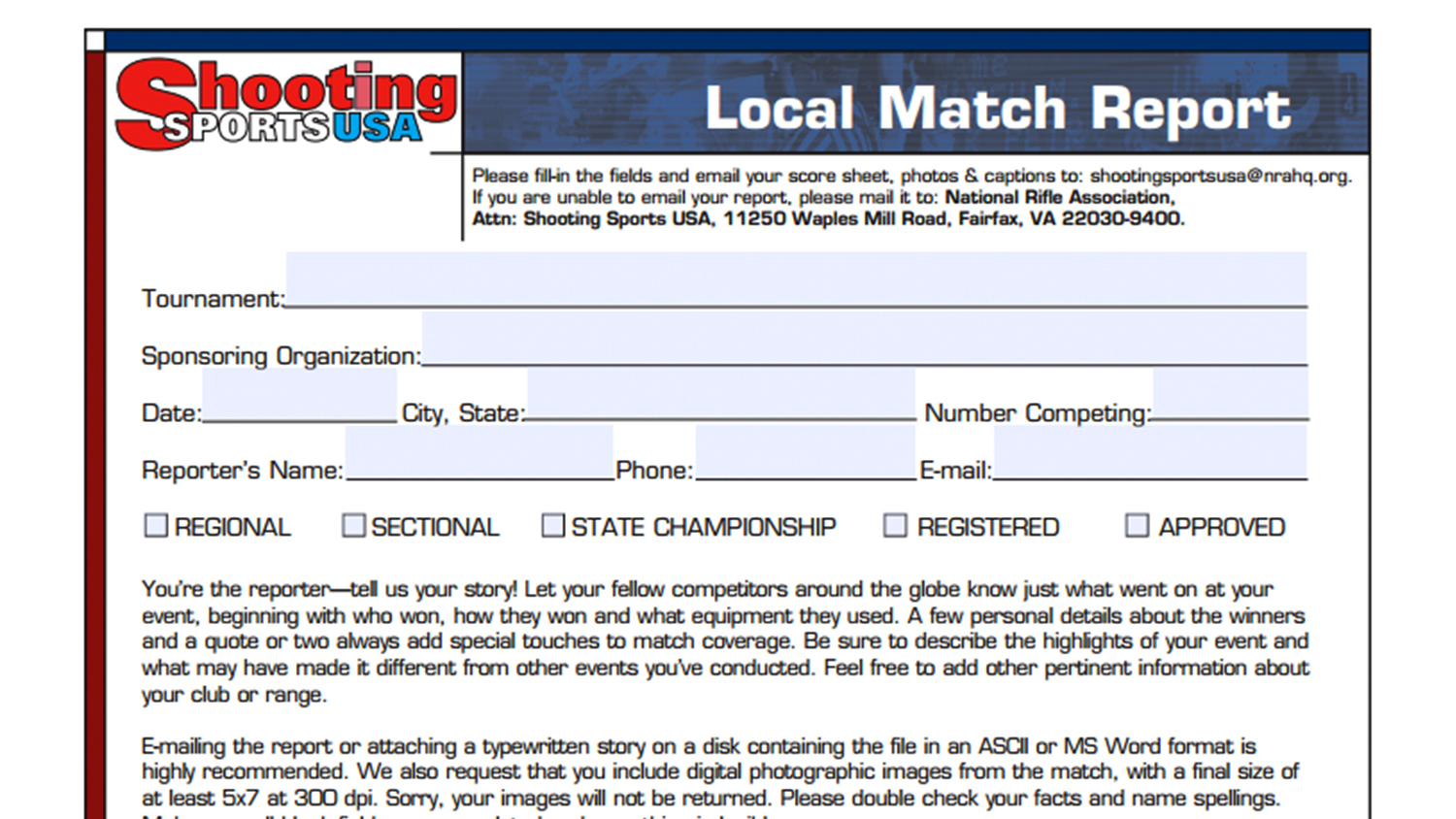The image size is (1456, 819).
Task: Tick the SECTIONAL checkbox
Action: click(354, 526)
